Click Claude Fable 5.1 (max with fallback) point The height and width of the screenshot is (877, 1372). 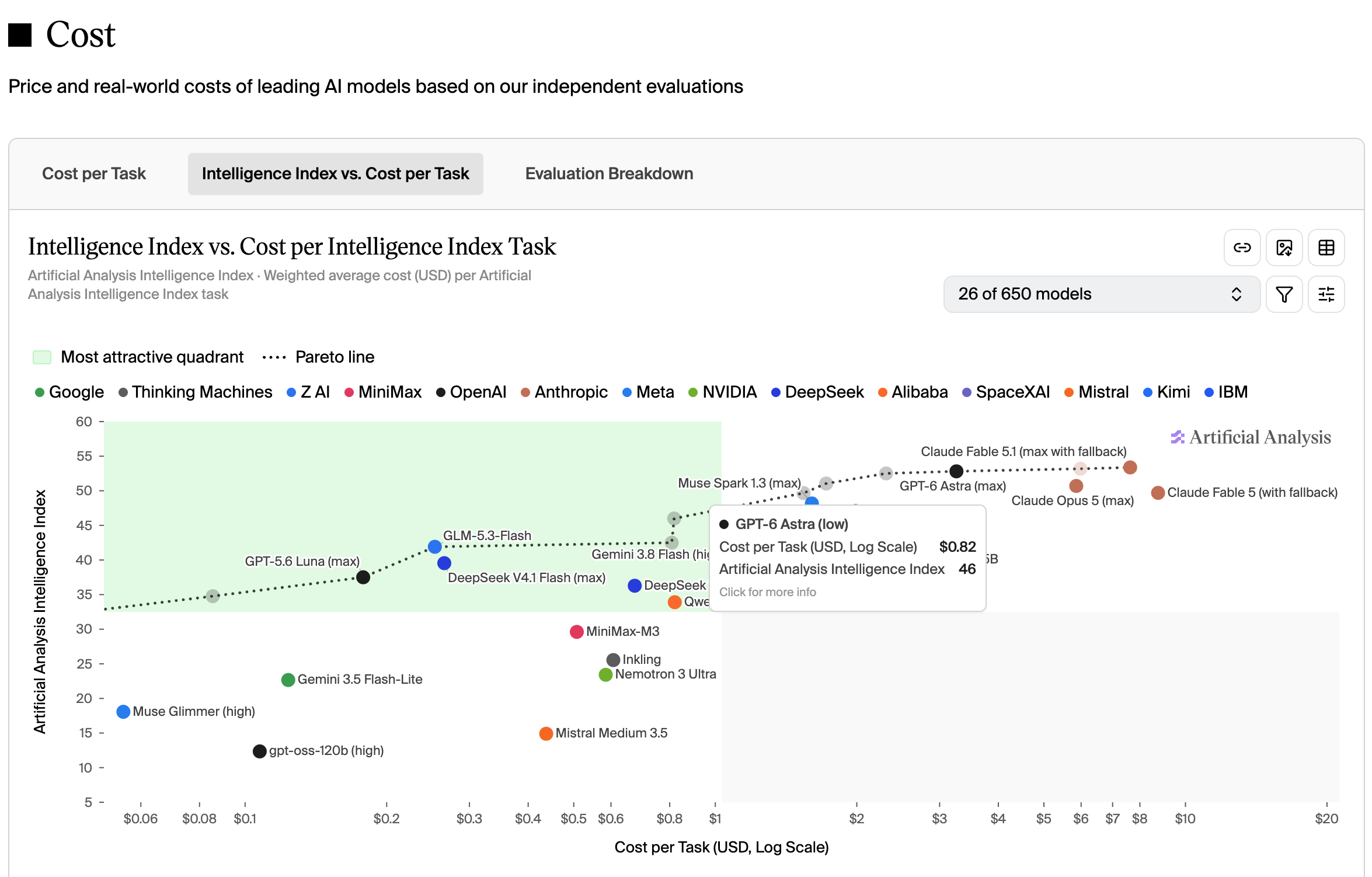(1130, 468)
